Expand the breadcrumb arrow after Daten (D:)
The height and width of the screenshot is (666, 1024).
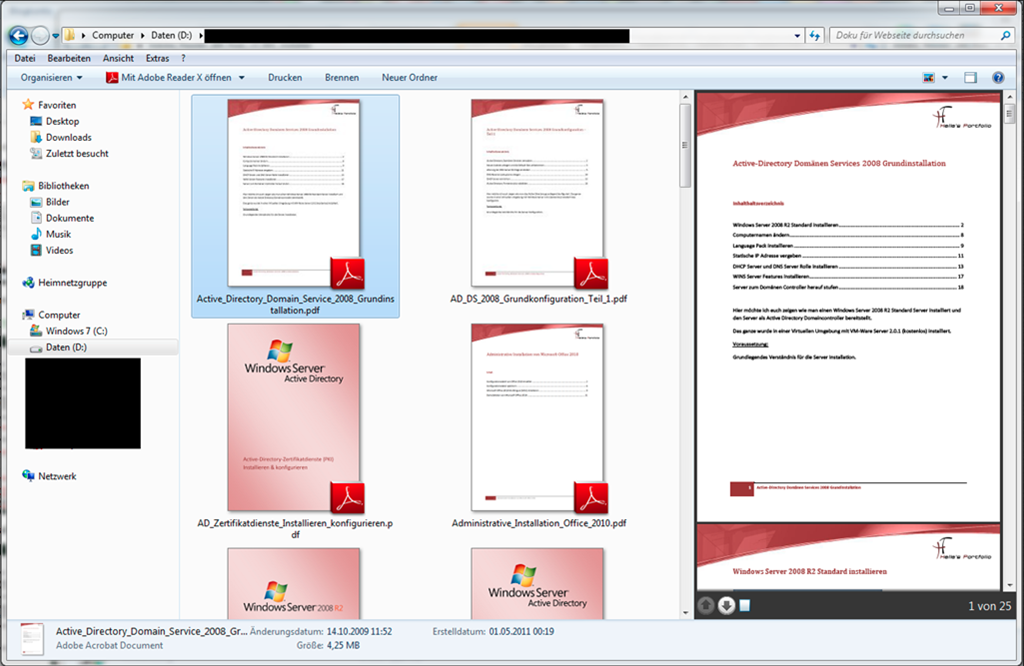pos(200,35)
